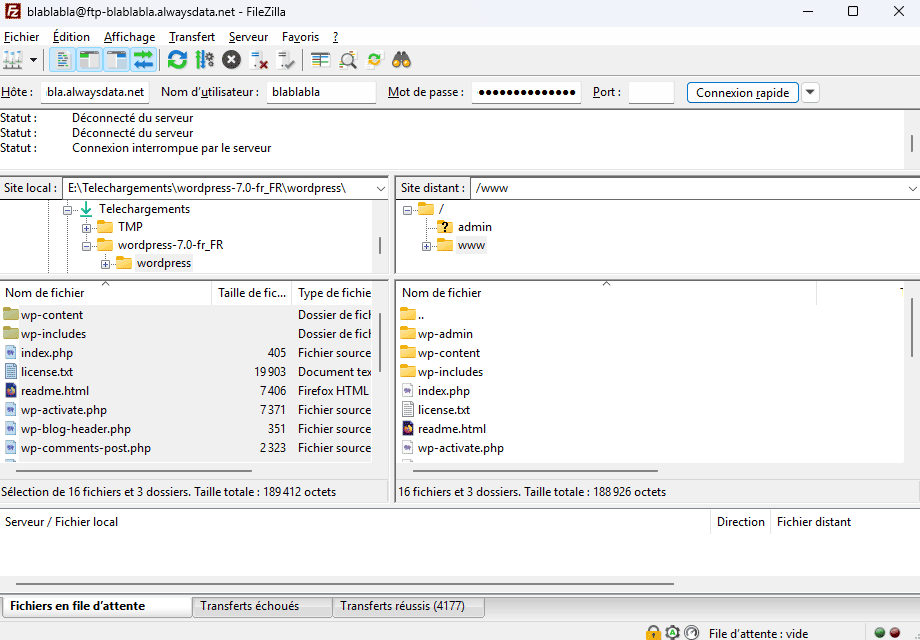The image size is (920, 640).
Task: Click the Connexion rapide button
Action: [742, 93]
